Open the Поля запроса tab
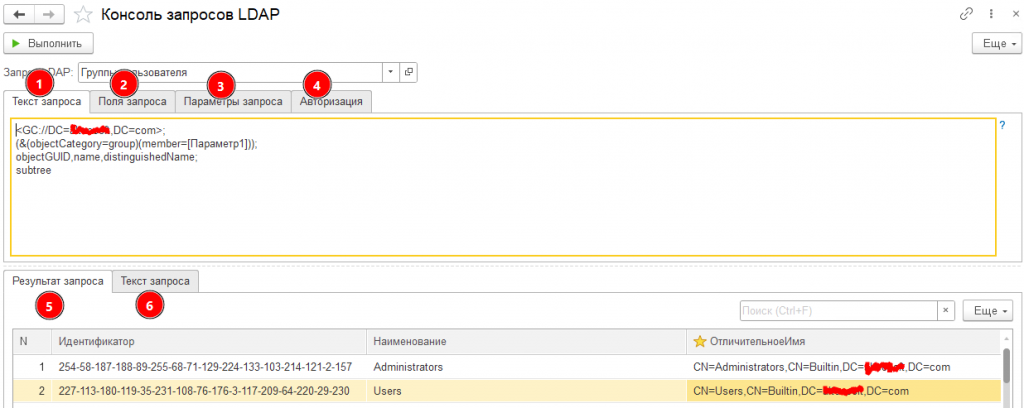 (x=133, y=102)
